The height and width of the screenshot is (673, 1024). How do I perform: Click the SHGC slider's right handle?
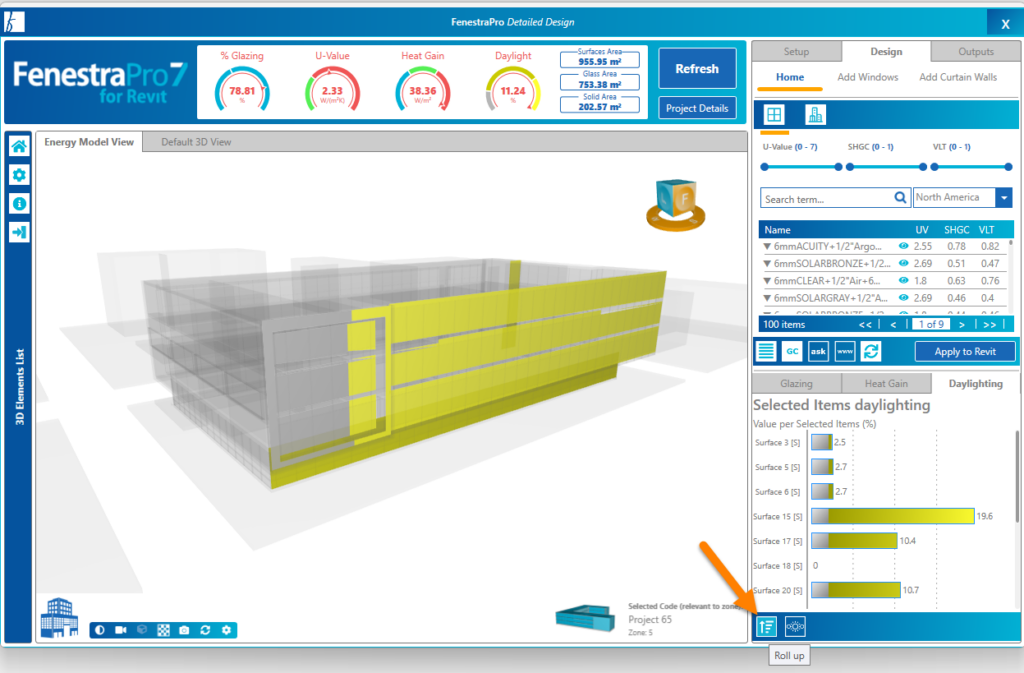click(x=923, y=167)
